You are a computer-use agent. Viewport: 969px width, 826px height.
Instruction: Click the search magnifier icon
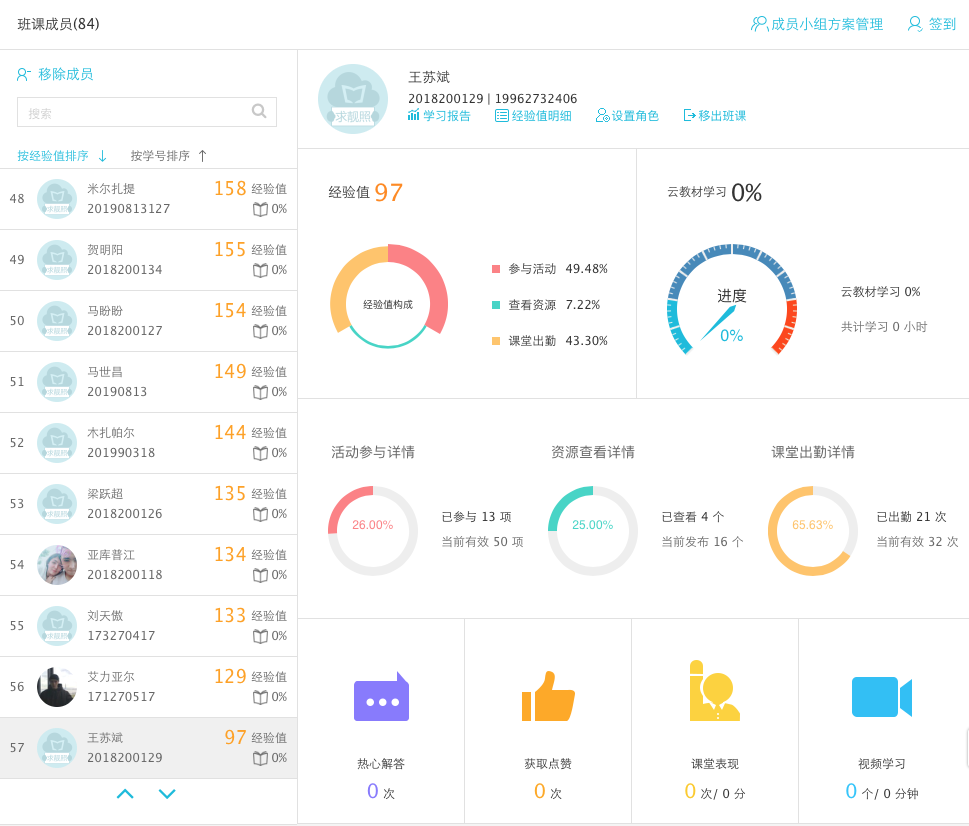(x=259, y=111)
